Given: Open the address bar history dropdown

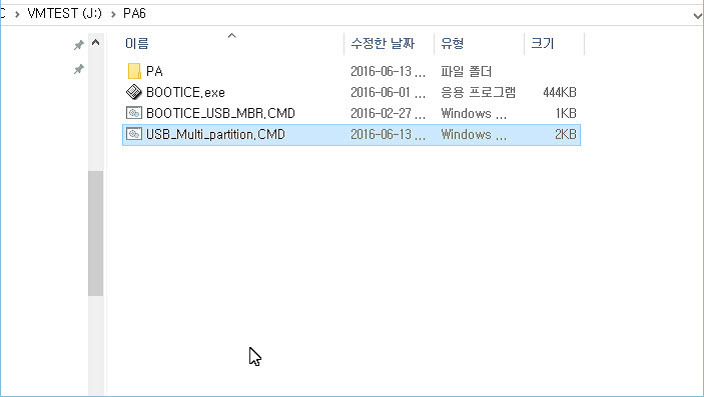Looking at the screenshot, I should pos(697,16).
